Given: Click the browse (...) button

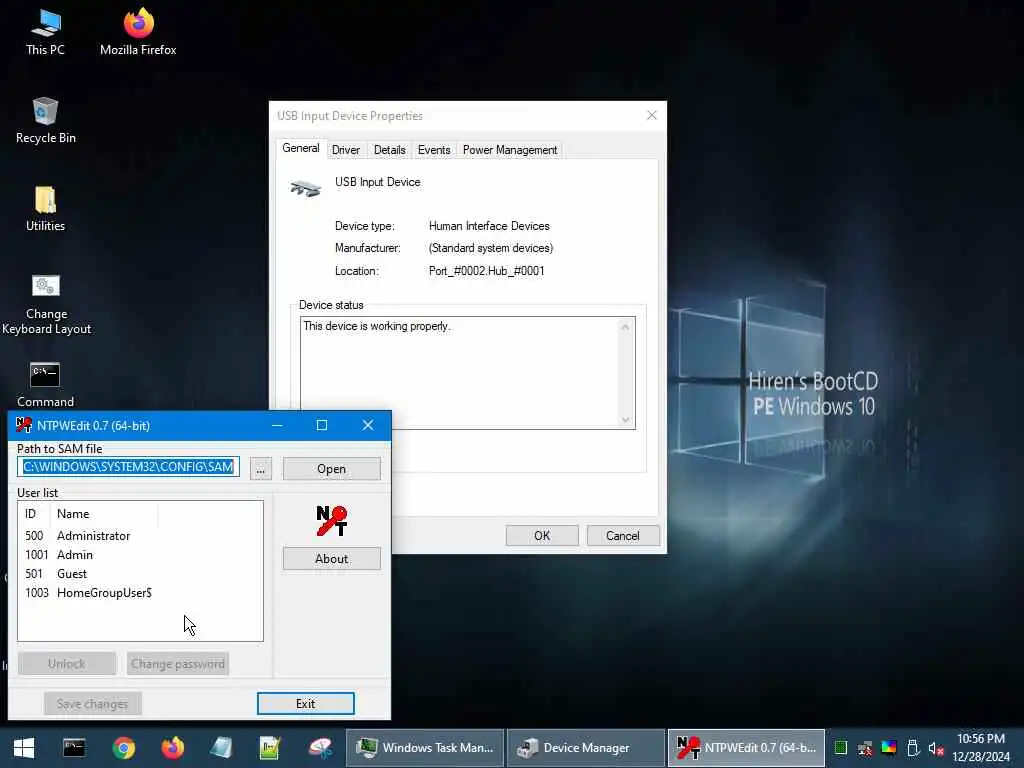Looking at the screenshot, I should (x=261, y=469).
